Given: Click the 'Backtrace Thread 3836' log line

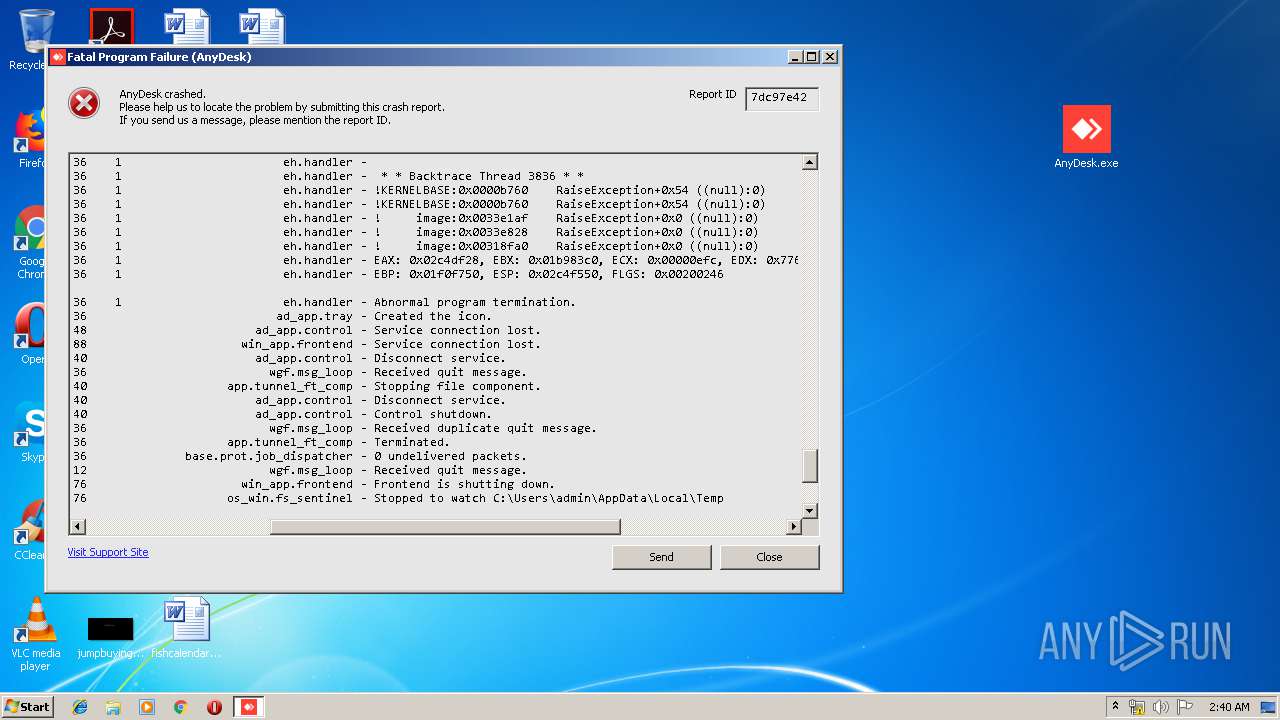Looking at the screenshot, I should point(482,176).
